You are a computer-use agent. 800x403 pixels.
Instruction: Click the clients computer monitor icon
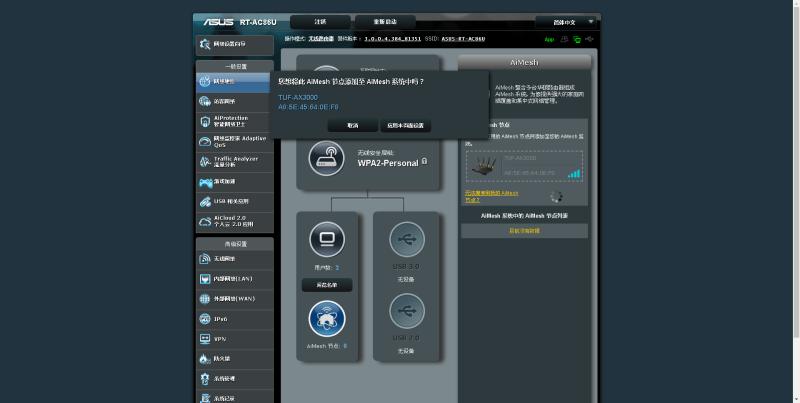point(327,239)
